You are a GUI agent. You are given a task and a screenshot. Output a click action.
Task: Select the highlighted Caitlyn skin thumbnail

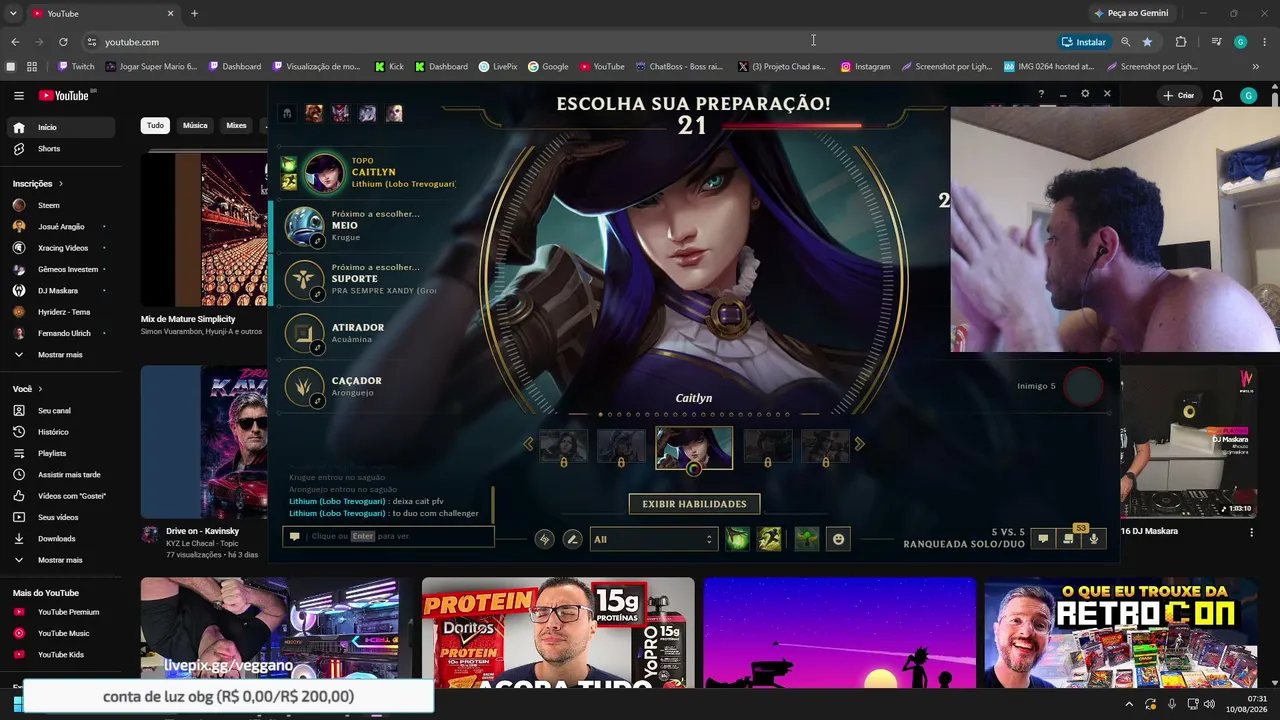[694, 447]
